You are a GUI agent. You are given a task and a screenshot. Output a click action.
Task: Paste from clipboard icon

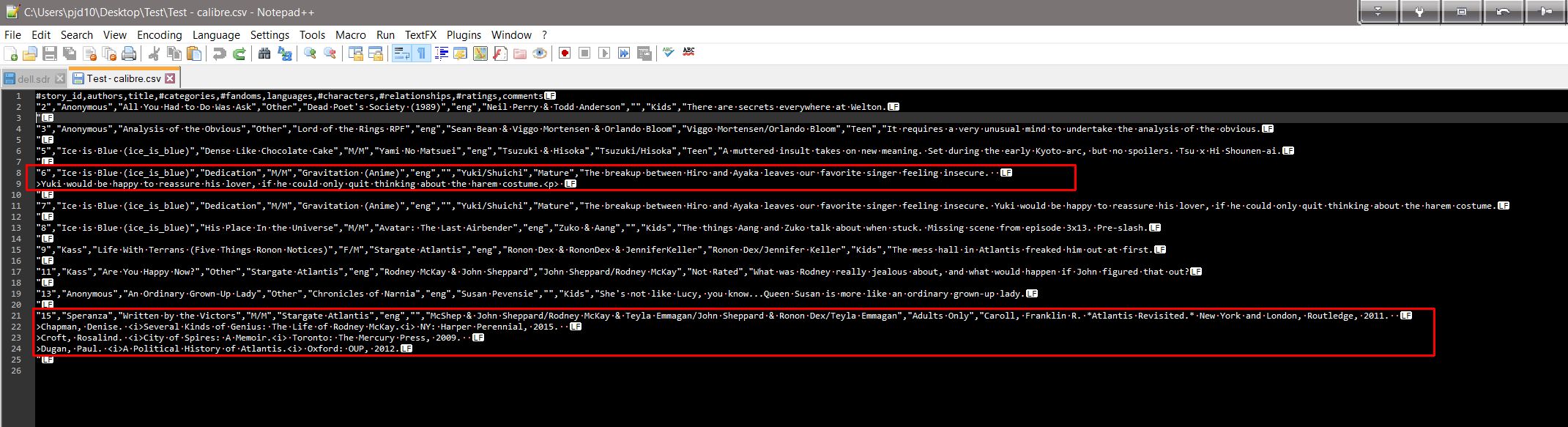(x=193, y=53)
